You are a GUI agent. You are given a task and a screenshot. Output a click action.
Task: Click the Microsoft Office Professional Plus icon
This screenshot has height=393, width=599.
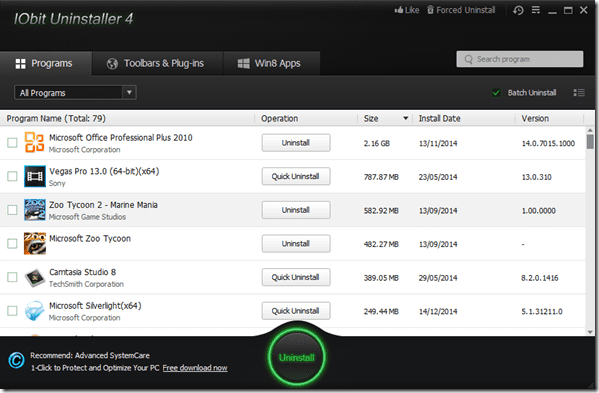[x=34, y=142]
